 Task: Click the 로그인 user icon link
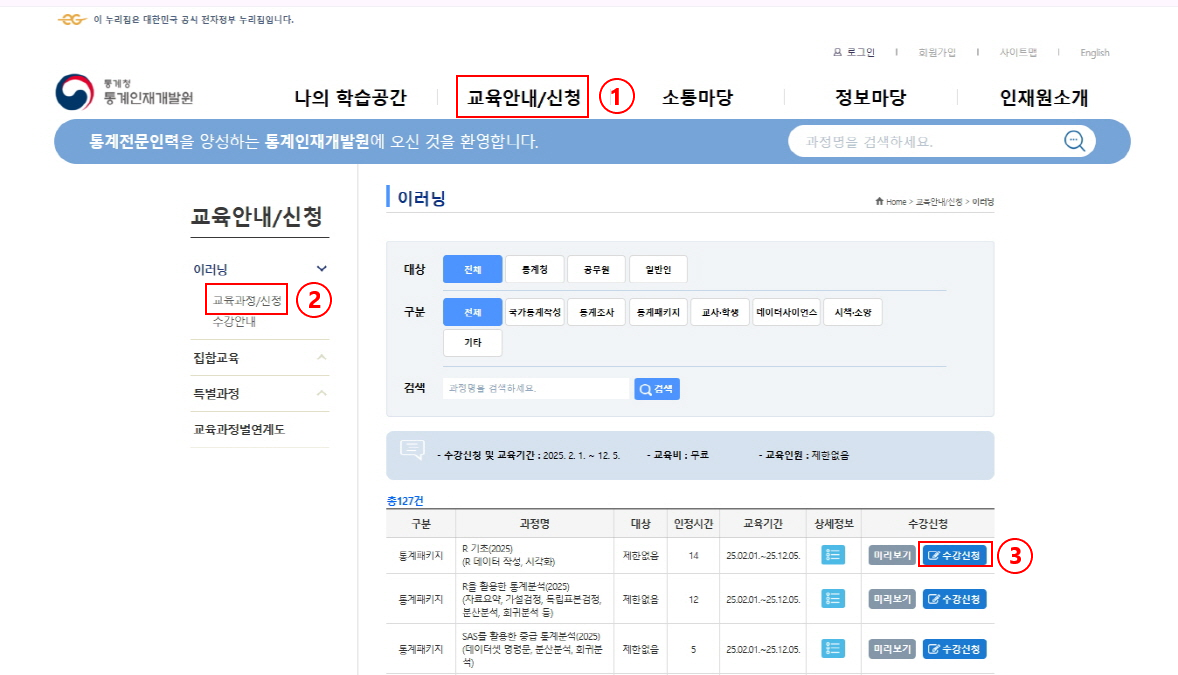tap(853, 53)
